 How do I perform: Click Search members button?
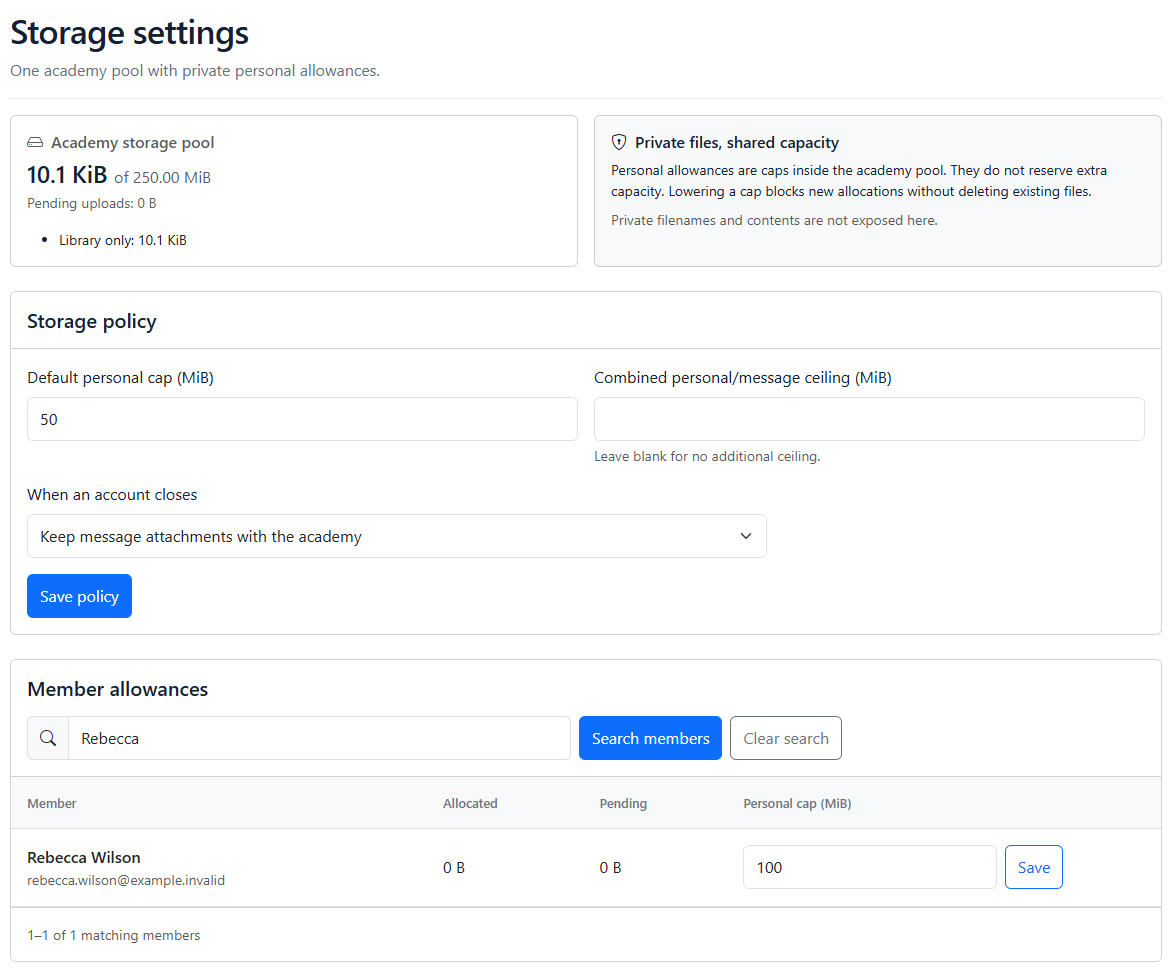tap(650, 739)
